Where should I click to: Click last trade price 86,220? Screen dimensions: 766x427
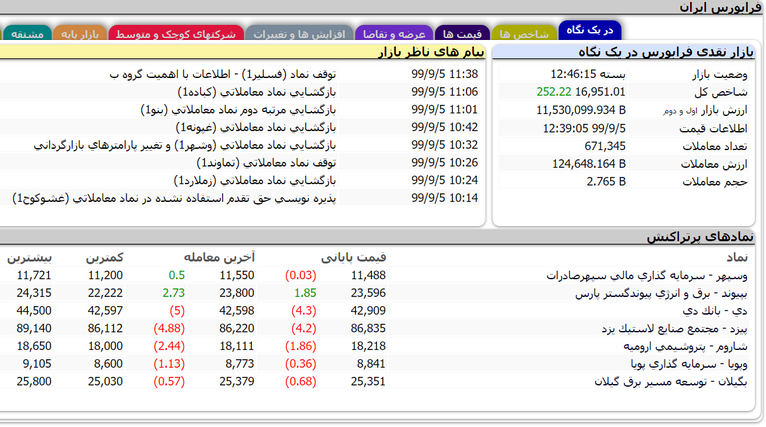(237, 328)
